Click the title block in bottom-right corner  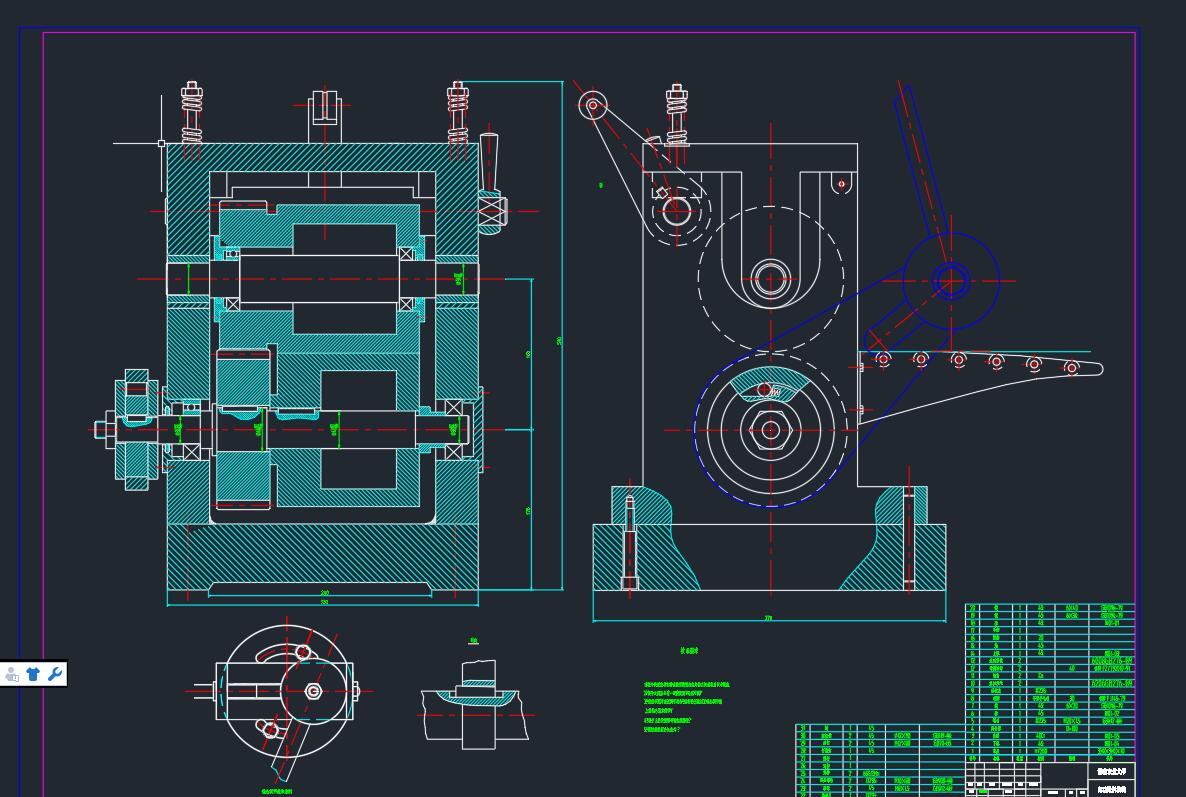1050,778
